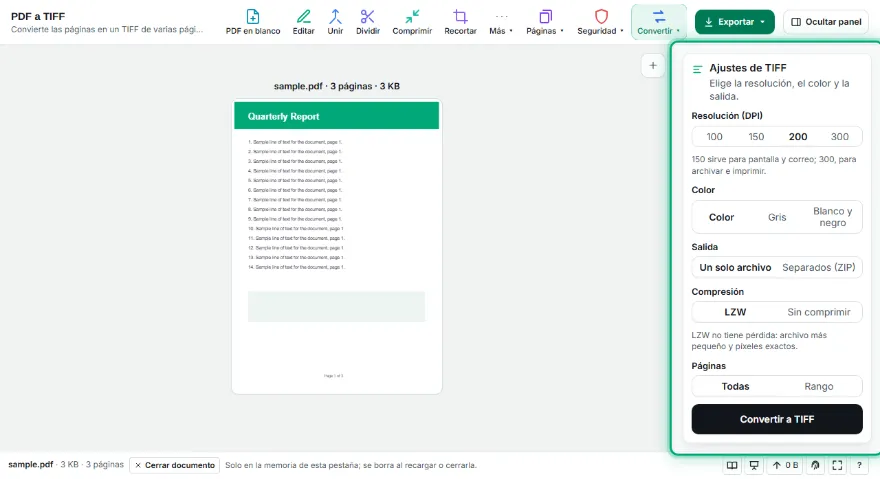This screenshot has width=880, height=479.
Task: Open the Editar pencil tool
Action: pyautogui.click(x=304, y=22)
